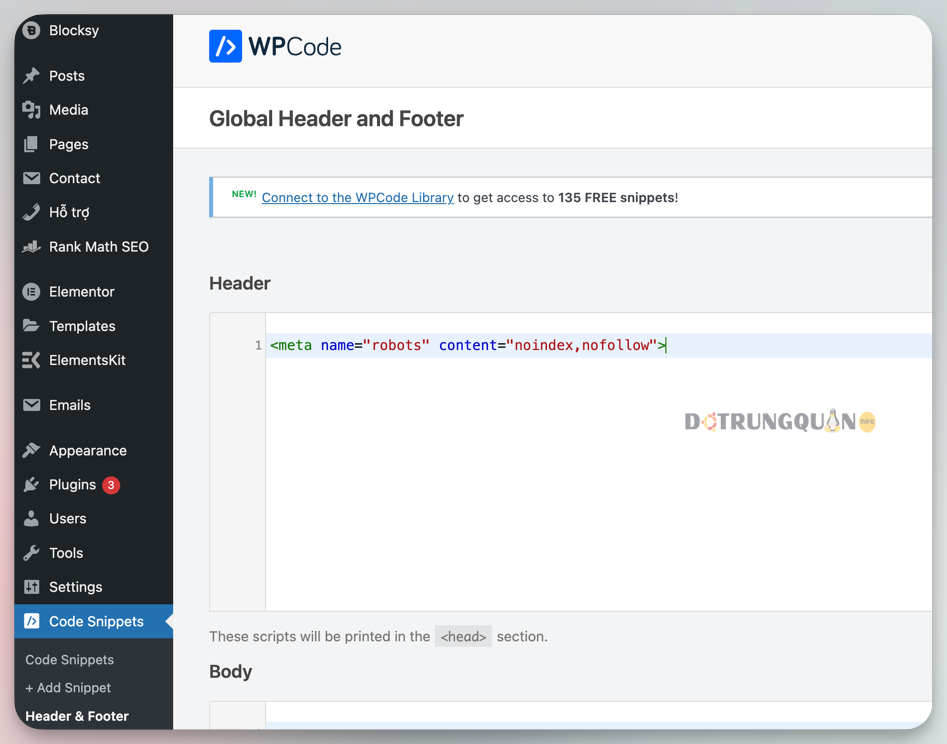Click the Pages icon in sidebar
947x744 pixels.
click(x=31, y=144)
